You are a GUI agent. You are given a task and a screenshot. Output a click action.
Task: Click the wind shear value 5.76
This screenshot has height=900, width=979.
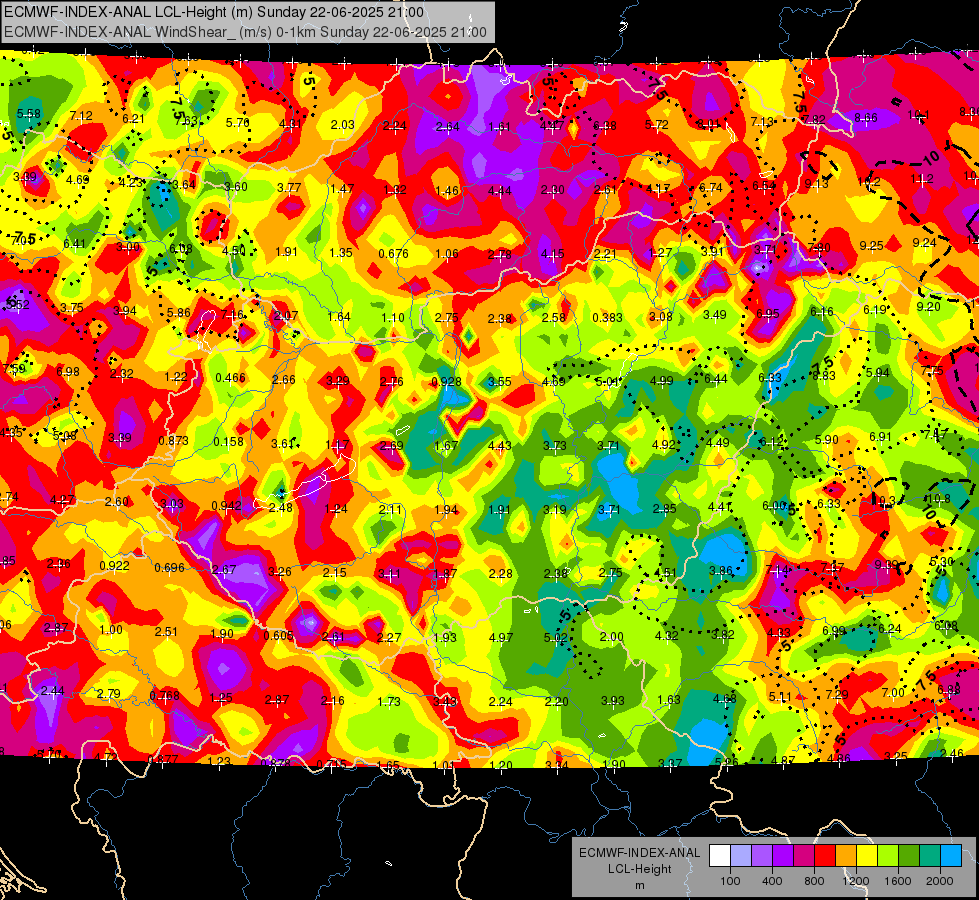click(238, 122)
